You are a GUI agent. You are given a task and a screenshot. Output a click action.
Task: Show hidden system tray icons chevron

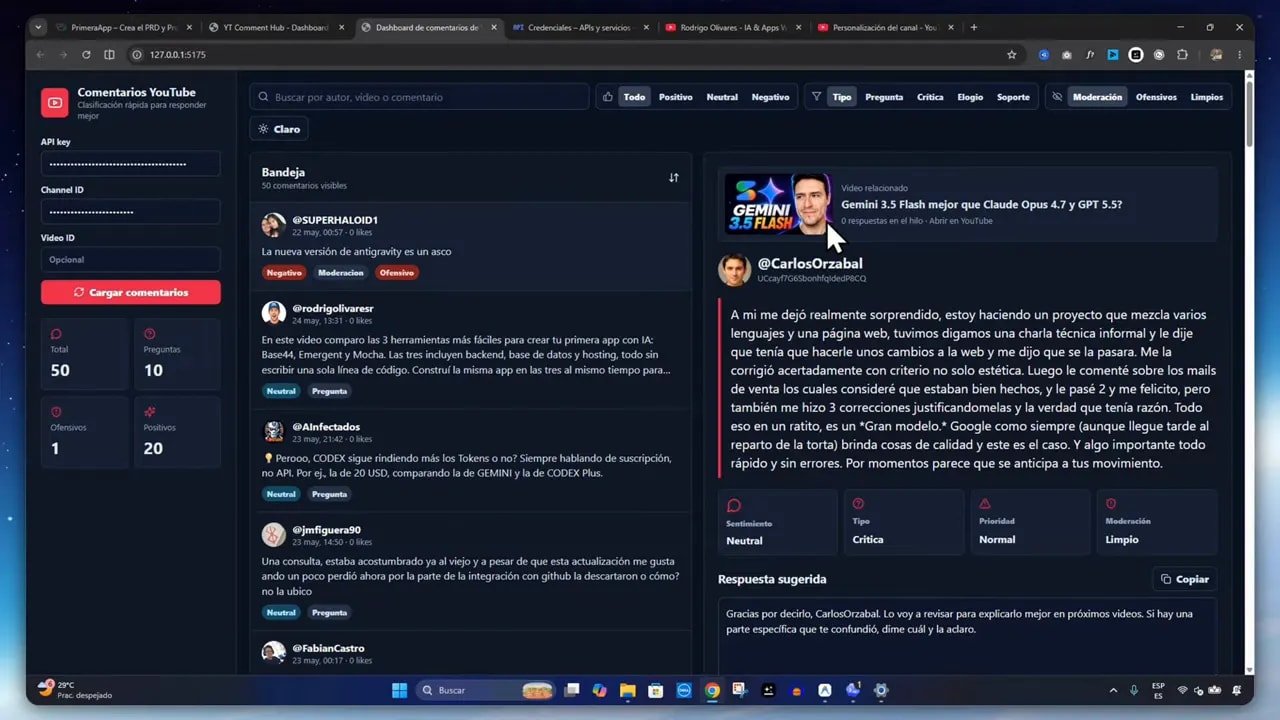(1113, 690)
